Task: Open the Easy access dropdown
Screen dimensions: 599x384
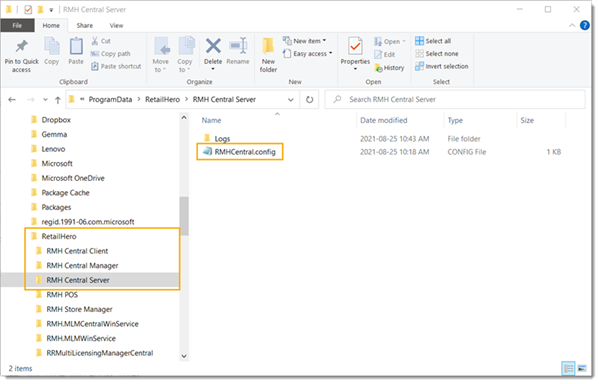Action: (x=308, y=53)
